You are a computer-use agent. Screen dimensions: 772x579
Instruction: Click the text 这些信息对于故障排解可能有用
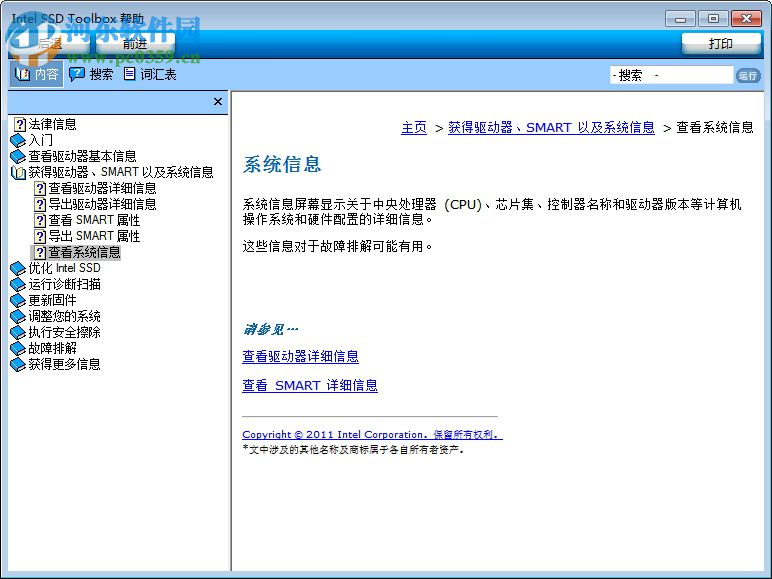[337, 246]
